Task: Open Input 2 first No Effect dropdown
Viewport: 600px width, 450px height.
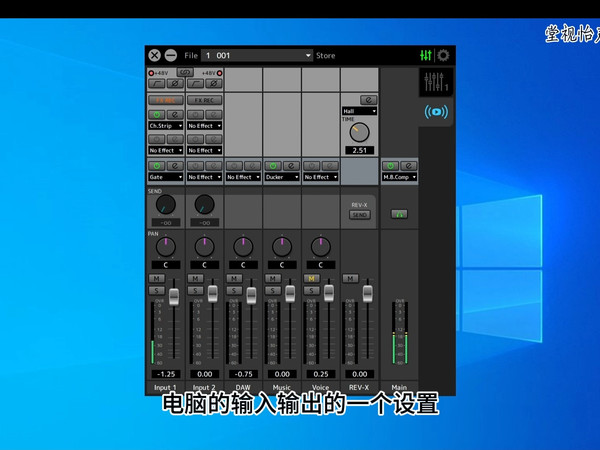Action: point(204,126)
